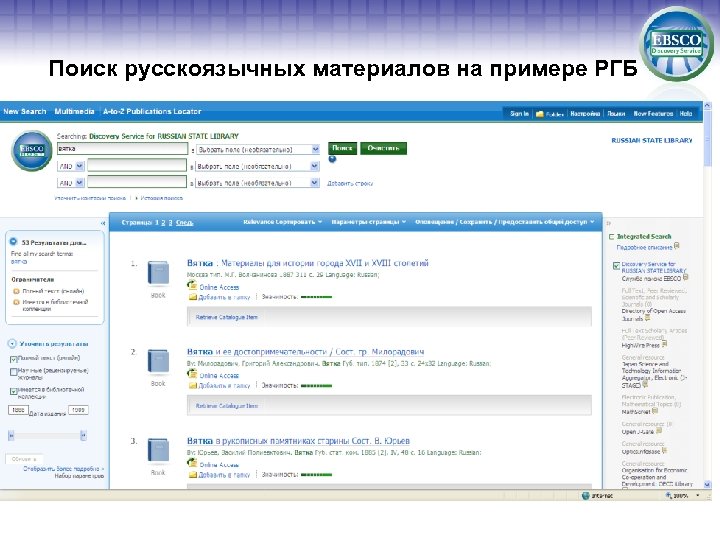Open New Features in top bar
Screen dimensions: 720x540
(x=653, y=113)
